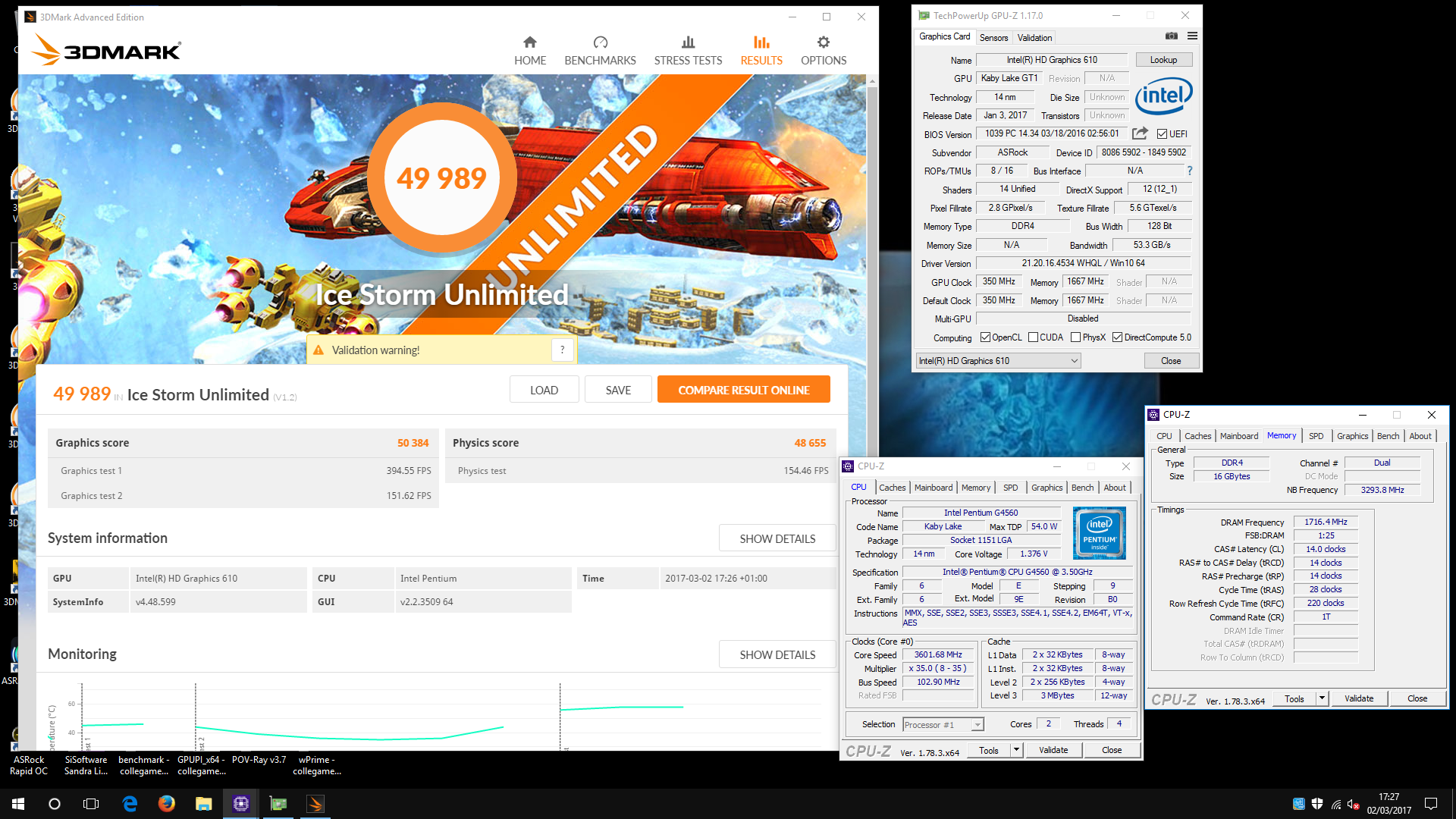
Task: Click the Intel Pentium logo in CPU-Z
Action: point(1100,533)
